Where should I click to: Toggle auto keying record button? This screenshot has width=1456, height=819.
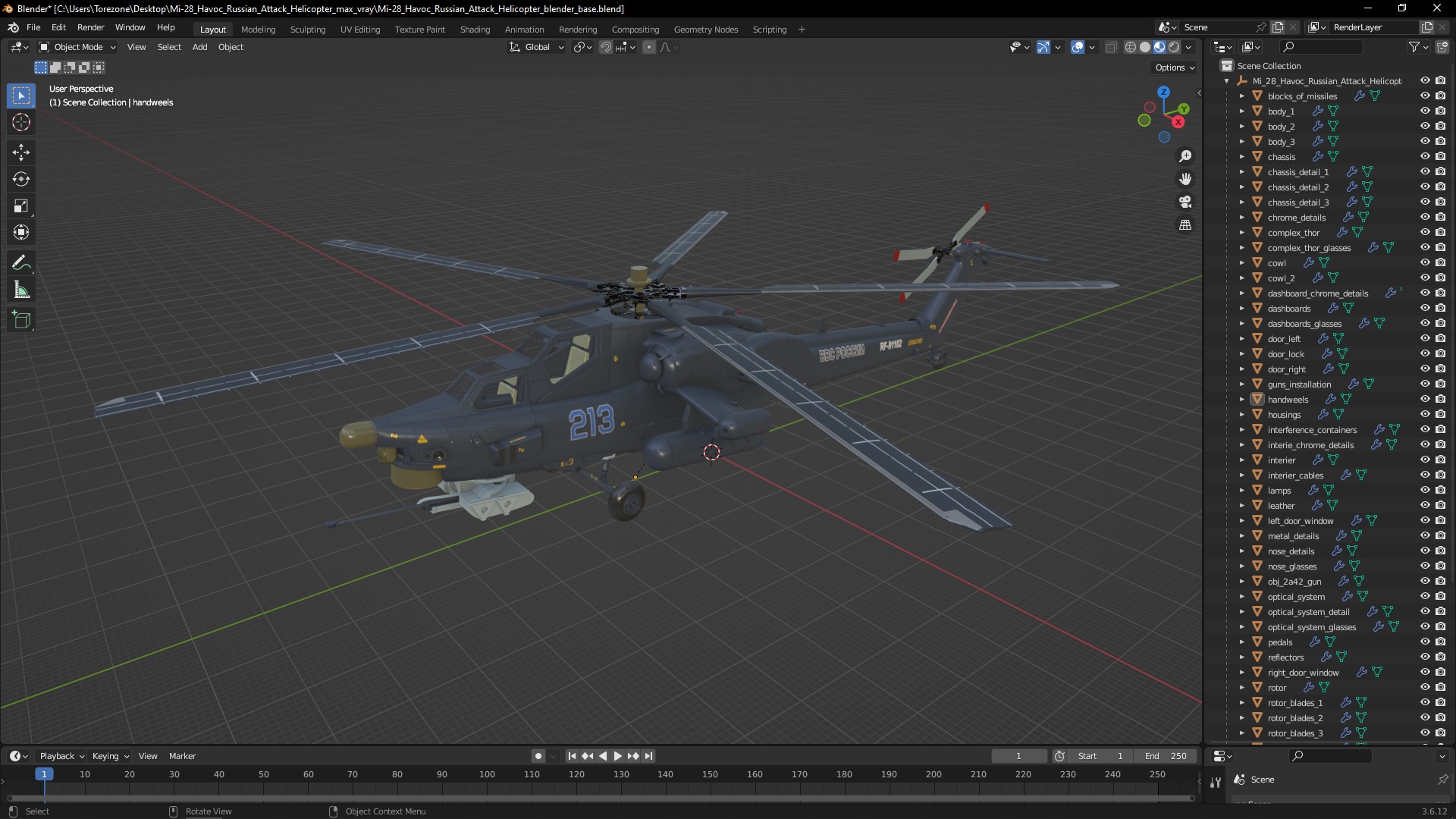[538, 756]
